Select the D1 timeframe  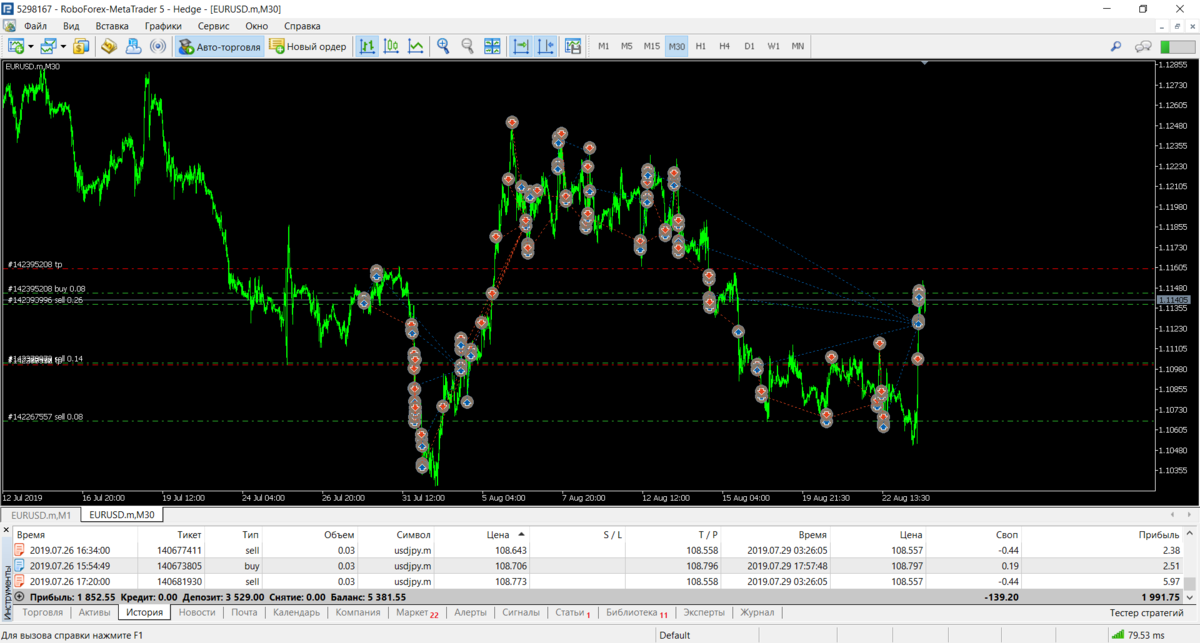(x=749, y=46)
